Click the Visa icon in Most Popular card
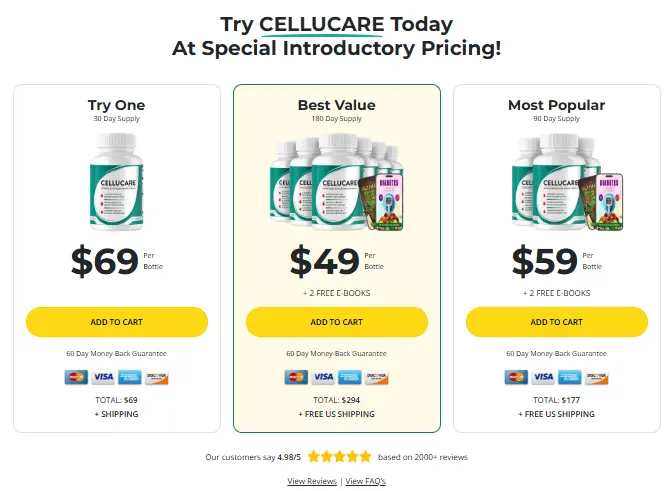This screenshot has width=671, height=491. [x=543, y=377]
